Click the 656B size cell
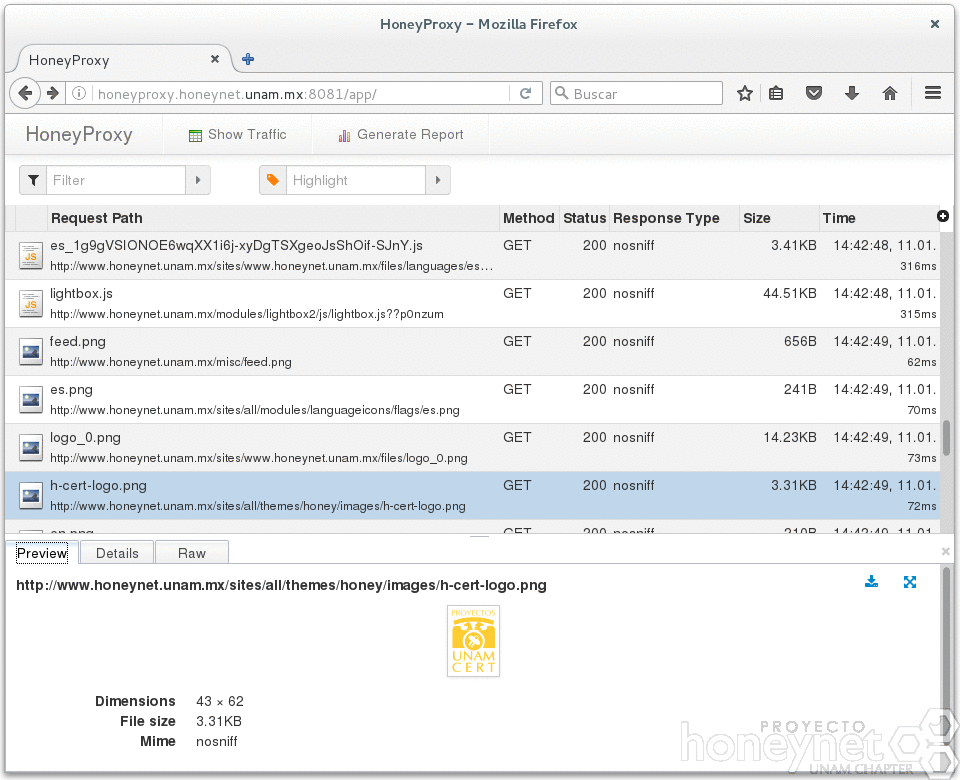This screenshot has width=960, height=780. [x=800, y=341]
